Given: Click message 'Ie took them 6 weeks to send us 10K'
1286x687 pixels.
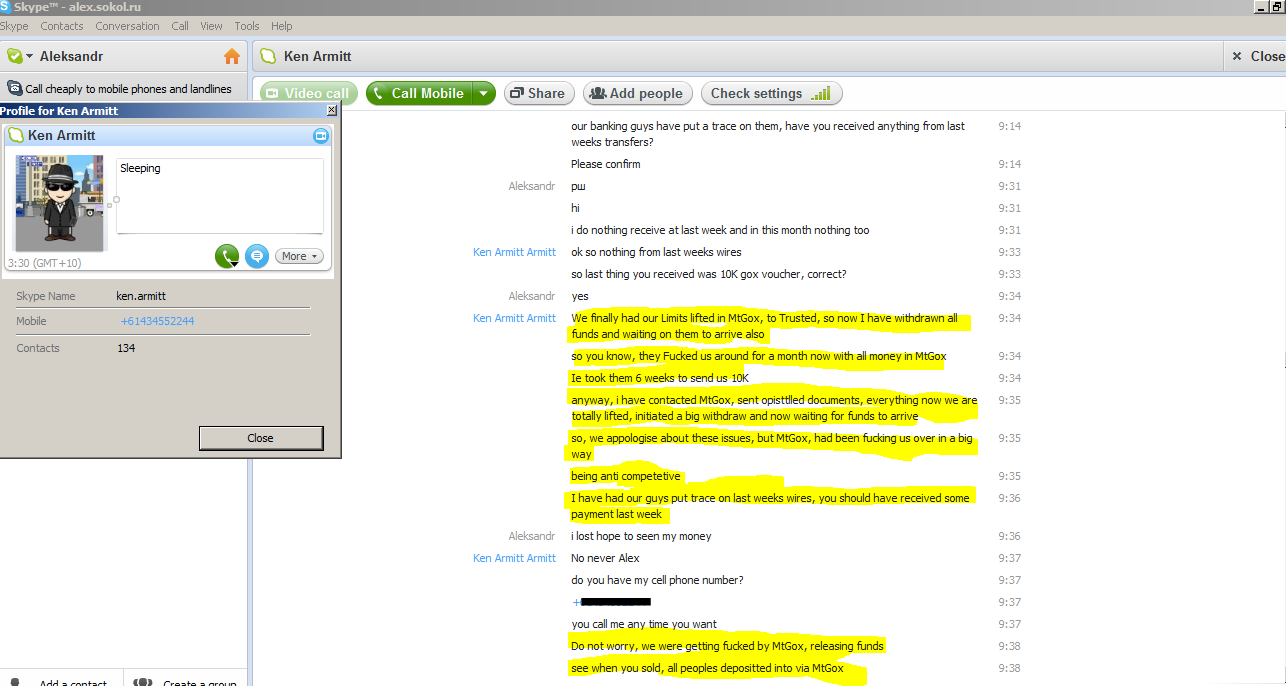Looking at the screenshot, I should pyautogui.click(x=660, y=378).
